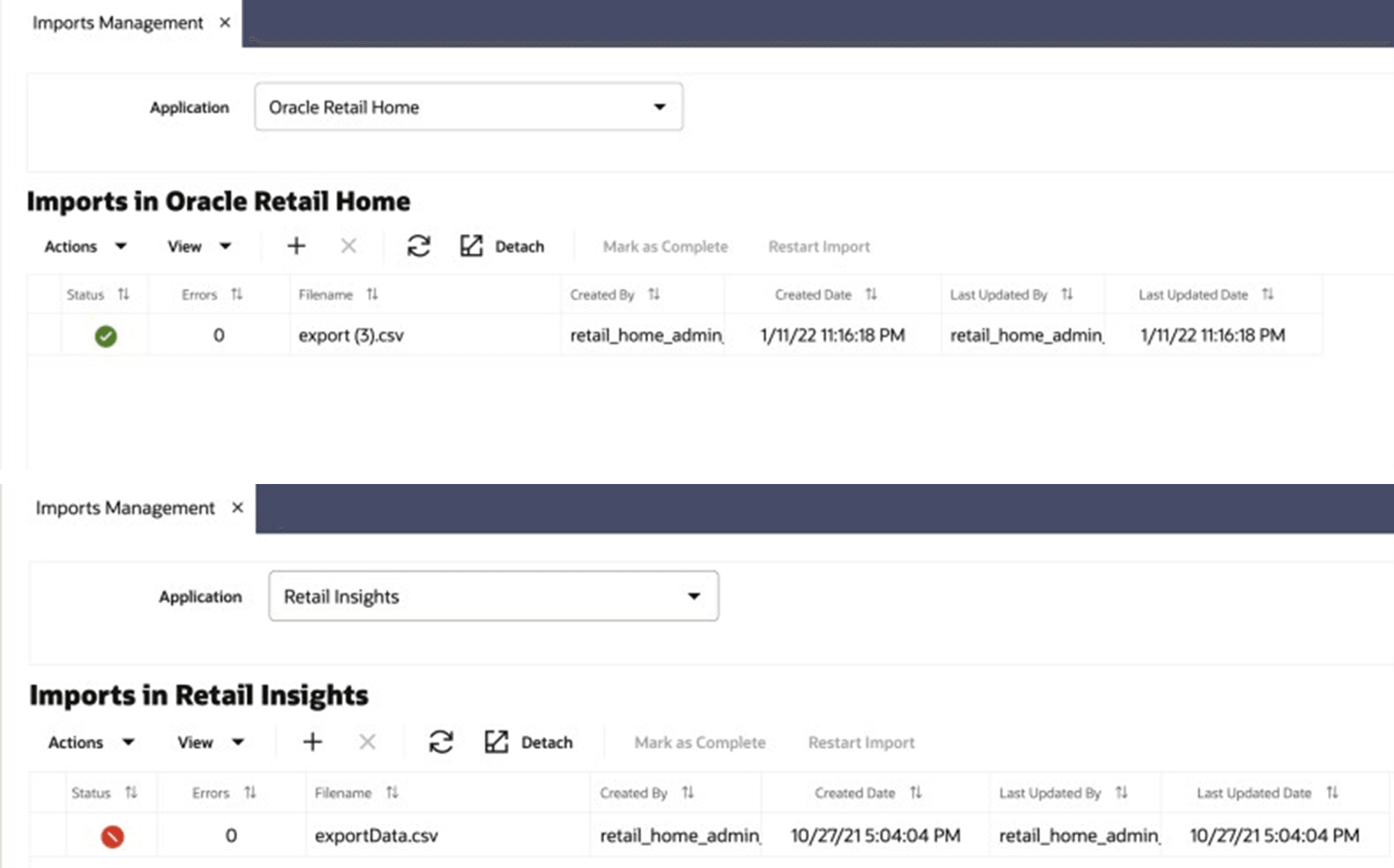Screen dimensions: 1394x868
Task: Sort Oracle Retail Home table by Last Updated By
Action: (1067, 294)
